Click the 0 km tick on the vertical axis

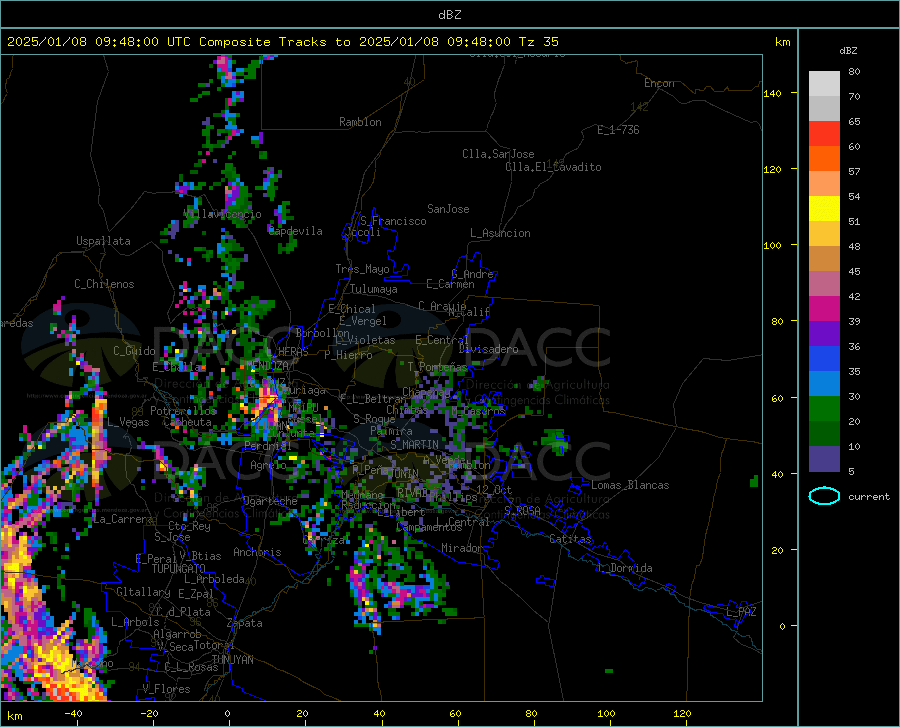tap(782, 626)
